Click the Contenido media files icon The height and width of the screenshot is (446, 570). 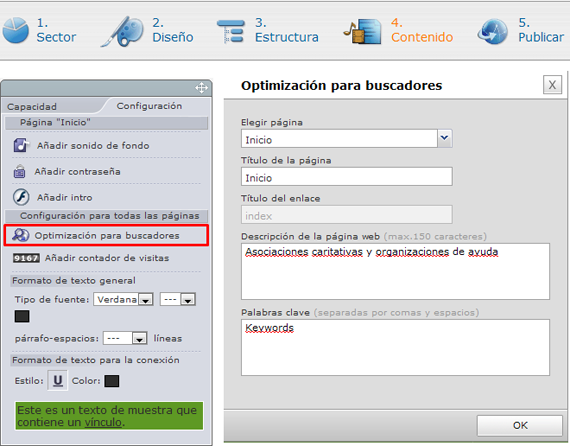click(362, 32)
